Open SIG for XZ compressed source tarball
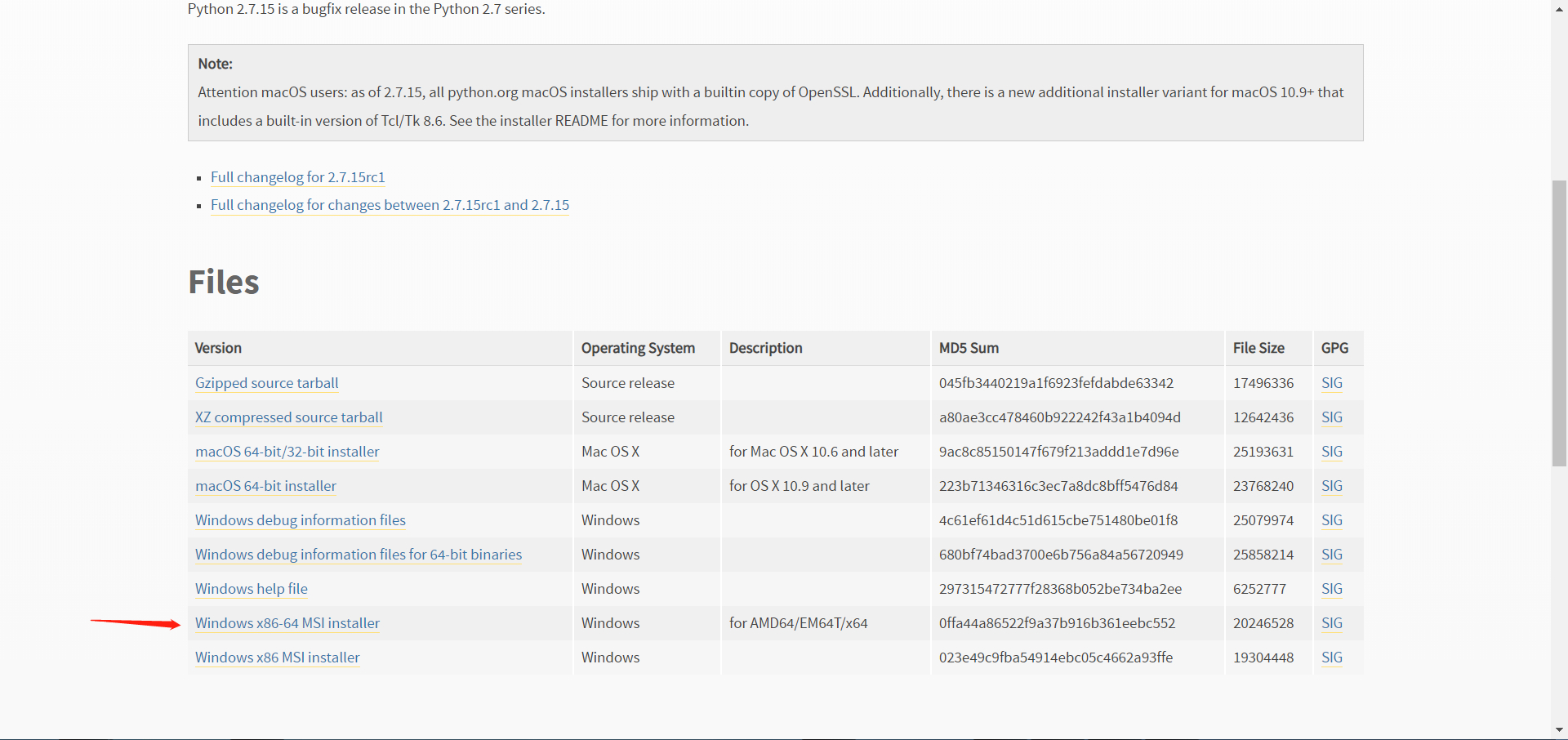The image size is (1568, 740). pos(1332,417)
